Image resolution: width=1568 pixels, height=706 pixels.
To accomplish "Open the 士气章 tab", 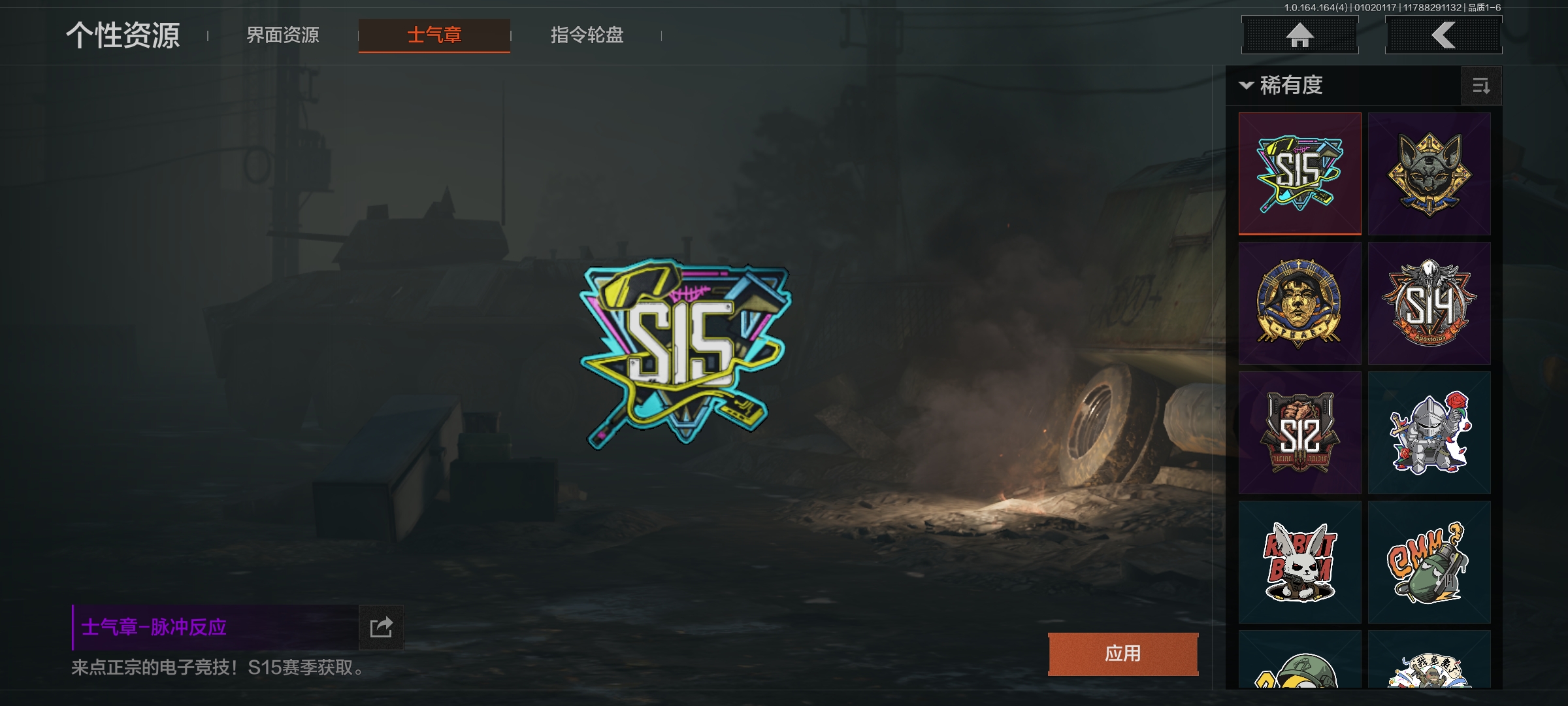I will (x=434, y=35).
